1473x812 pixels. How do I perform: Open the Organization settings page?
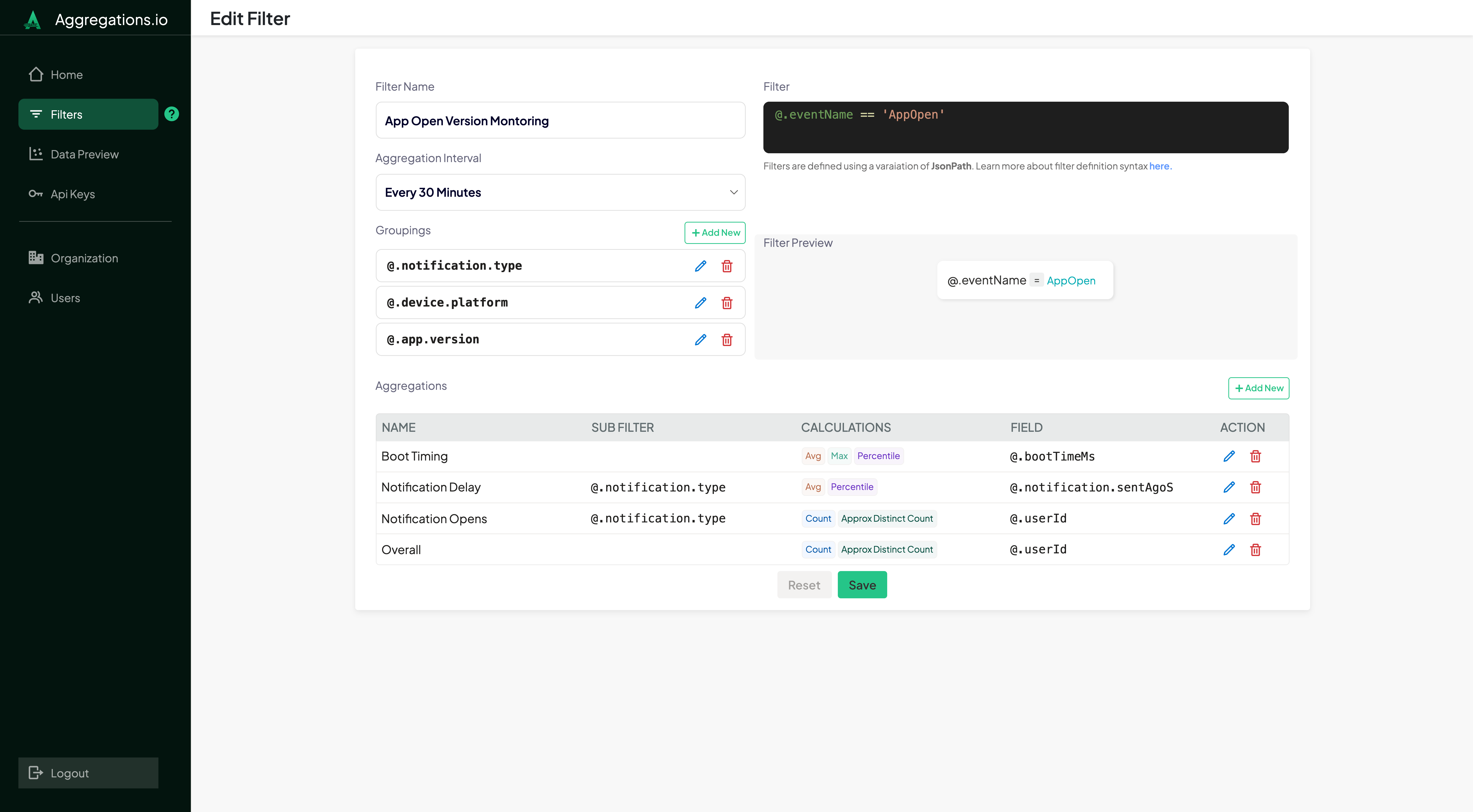(84, 258)
